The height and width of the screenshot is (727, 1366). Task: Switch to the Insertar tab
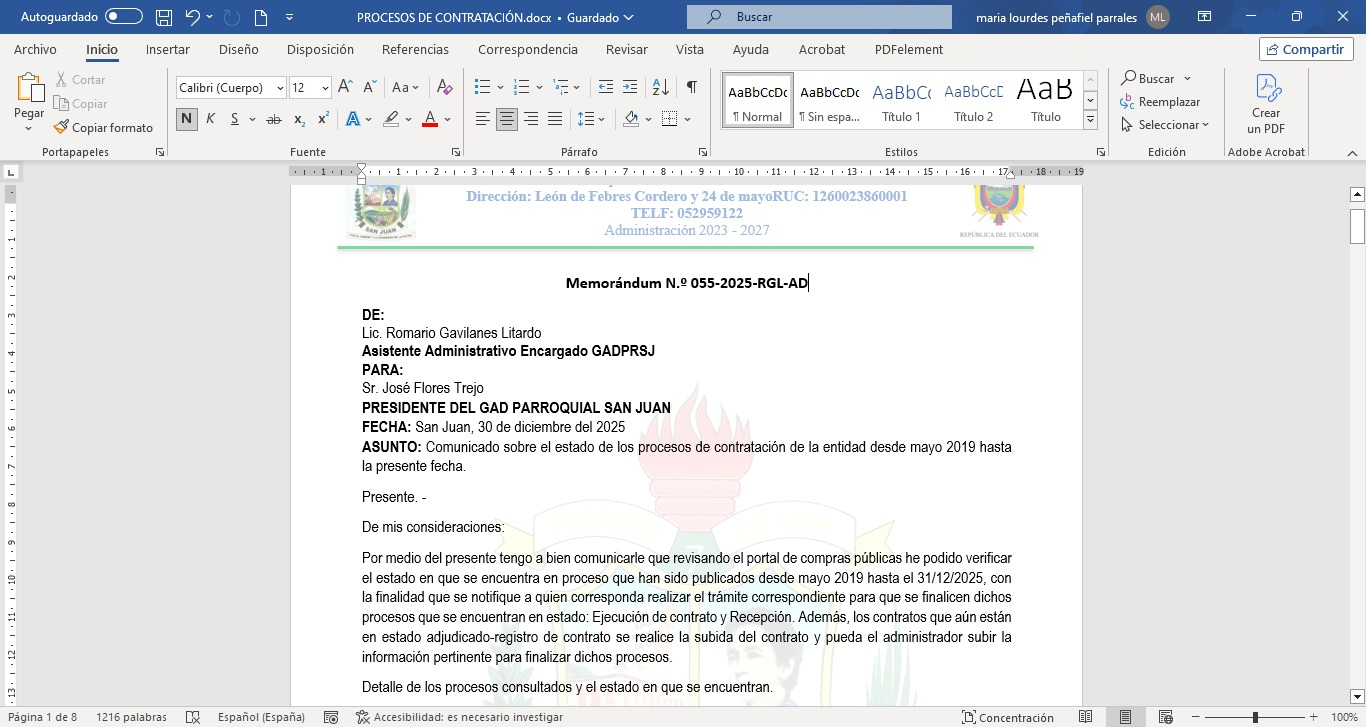click(167, 50)
